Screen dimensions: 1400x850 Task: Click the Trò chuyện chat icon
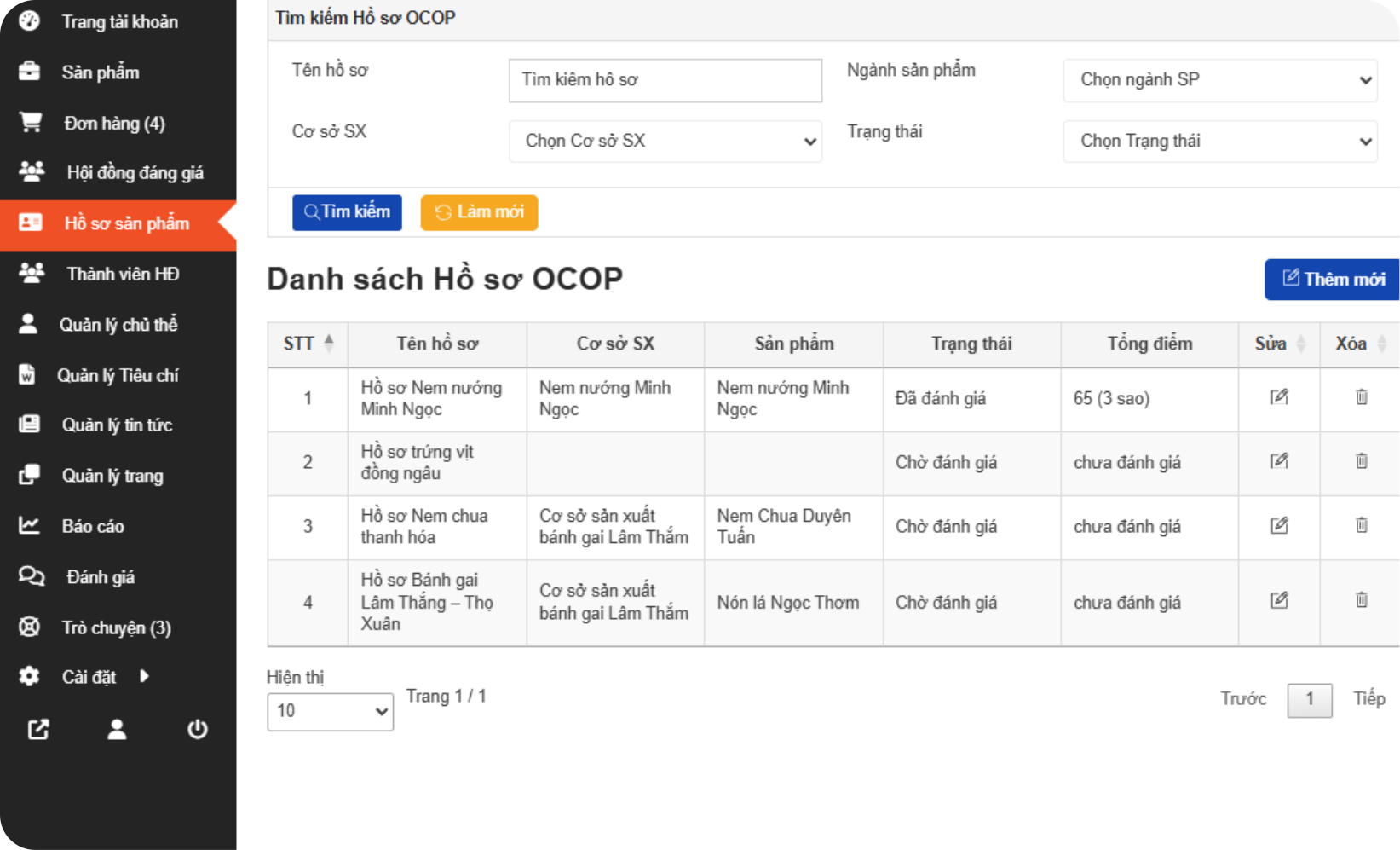tap(30, 627)
